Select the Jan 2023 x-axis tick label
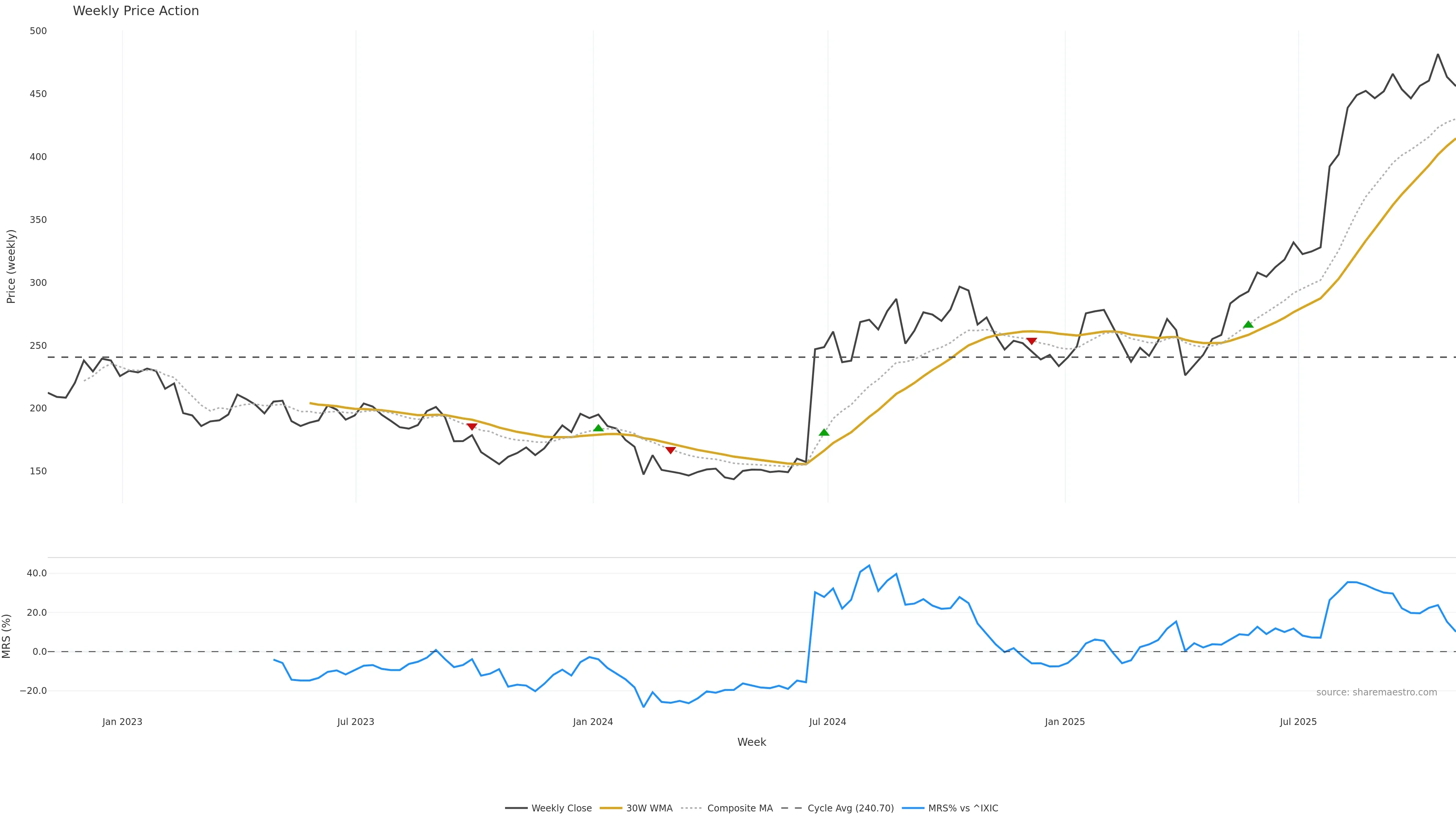This screenshot has width=1456, height=819. pos(122,722)
